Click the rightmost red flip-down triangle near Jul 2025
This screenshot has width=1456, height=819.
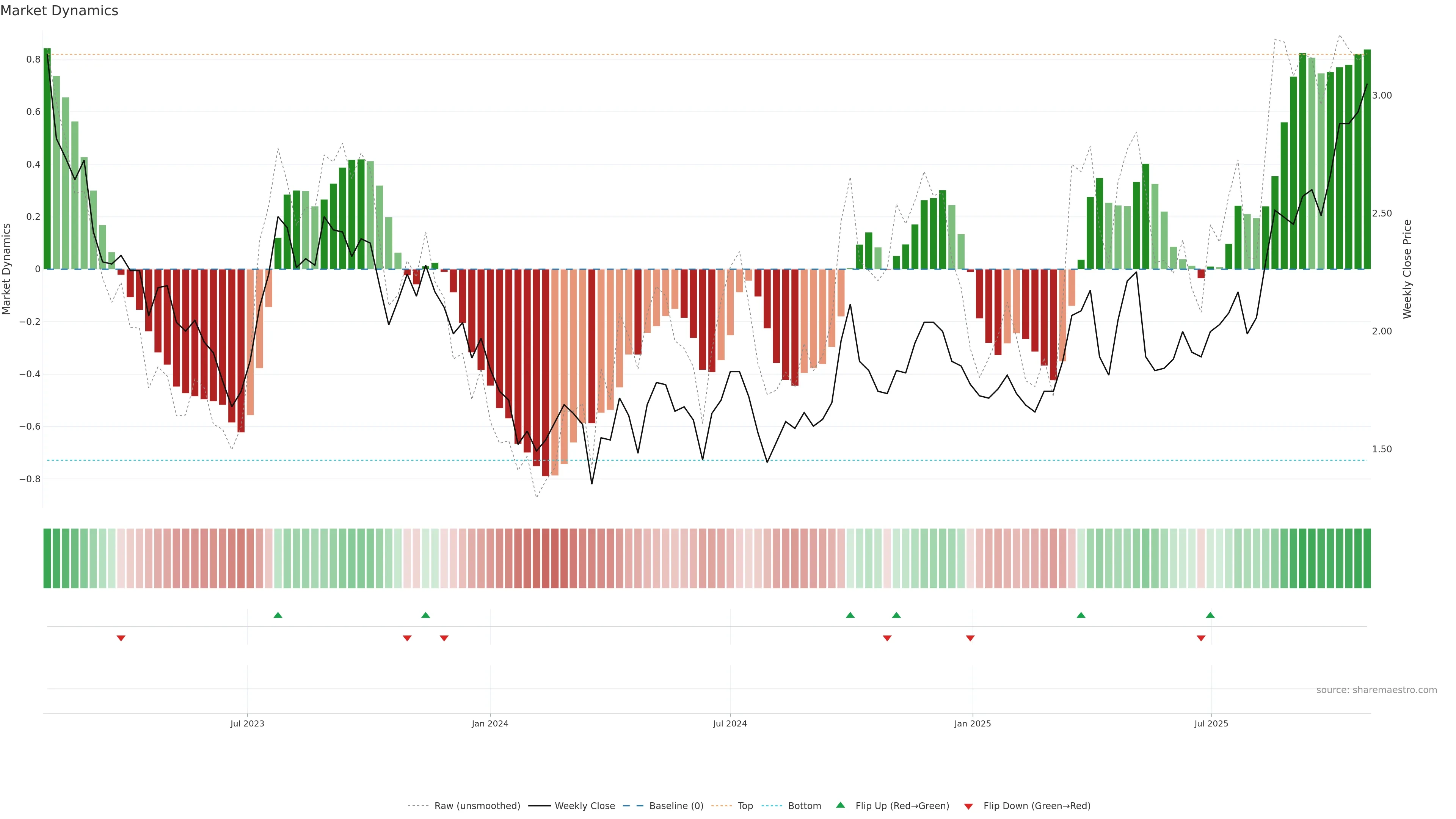point(1200,638)
